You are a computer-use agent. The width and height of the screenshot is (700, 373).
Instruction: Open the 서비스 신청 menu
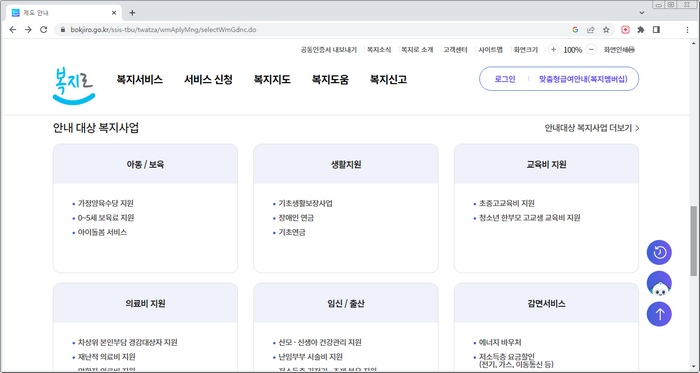[208, 80]
